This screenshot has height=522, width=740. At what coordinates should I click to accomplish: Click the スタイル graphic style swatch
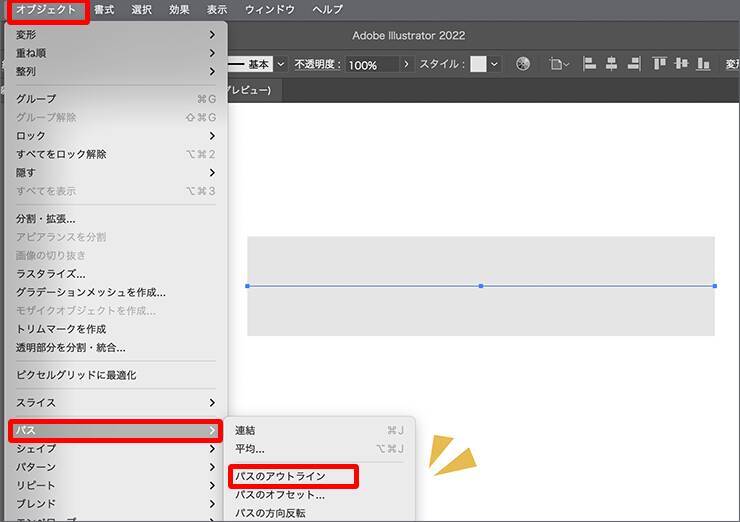pos(479,64)
